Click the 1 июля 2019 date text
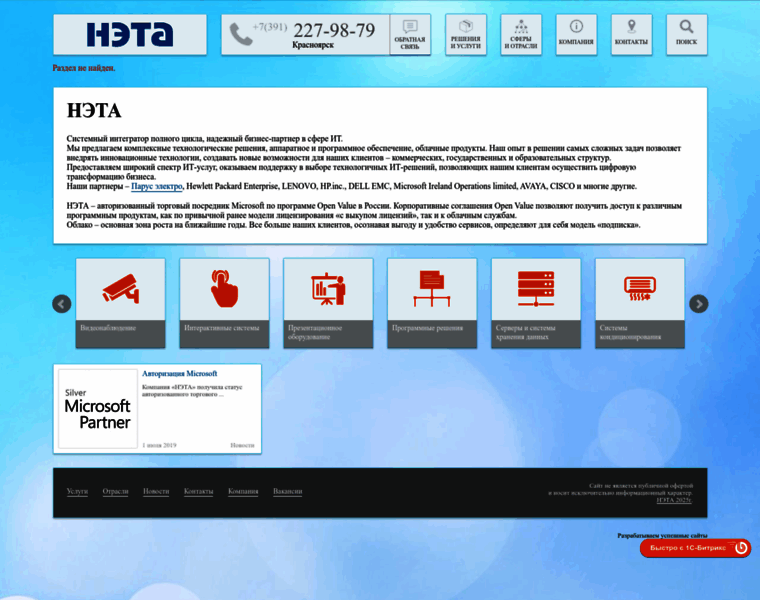The image size is (760, 600). [159, 445]
